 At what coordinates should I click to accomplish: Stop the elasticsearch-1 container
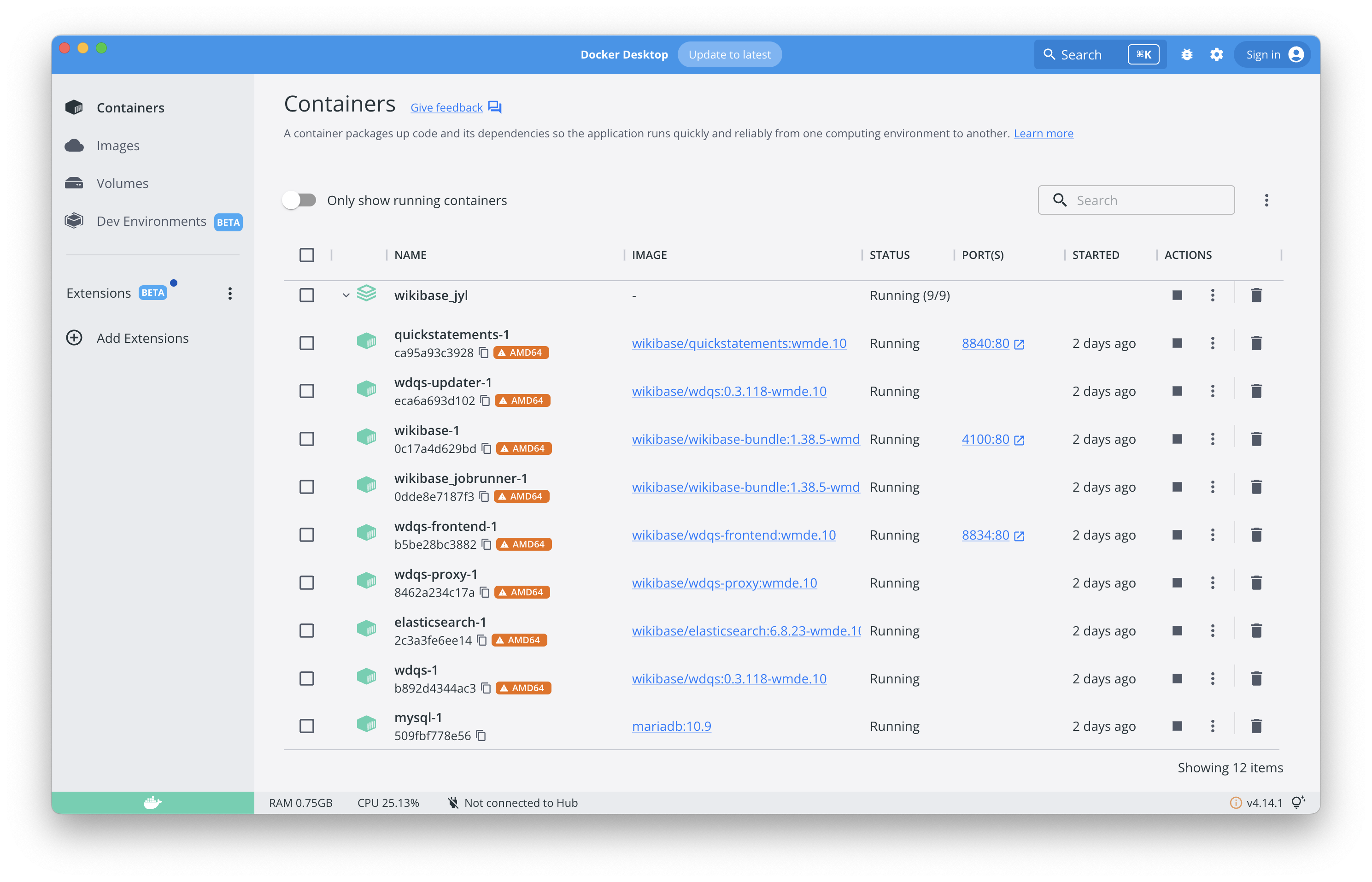1177,630
